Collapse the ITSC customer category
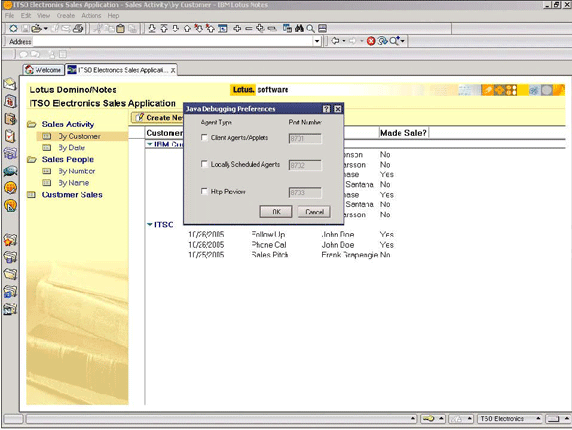The height and width of the screenshot is (430, 572). pos(150,224)
